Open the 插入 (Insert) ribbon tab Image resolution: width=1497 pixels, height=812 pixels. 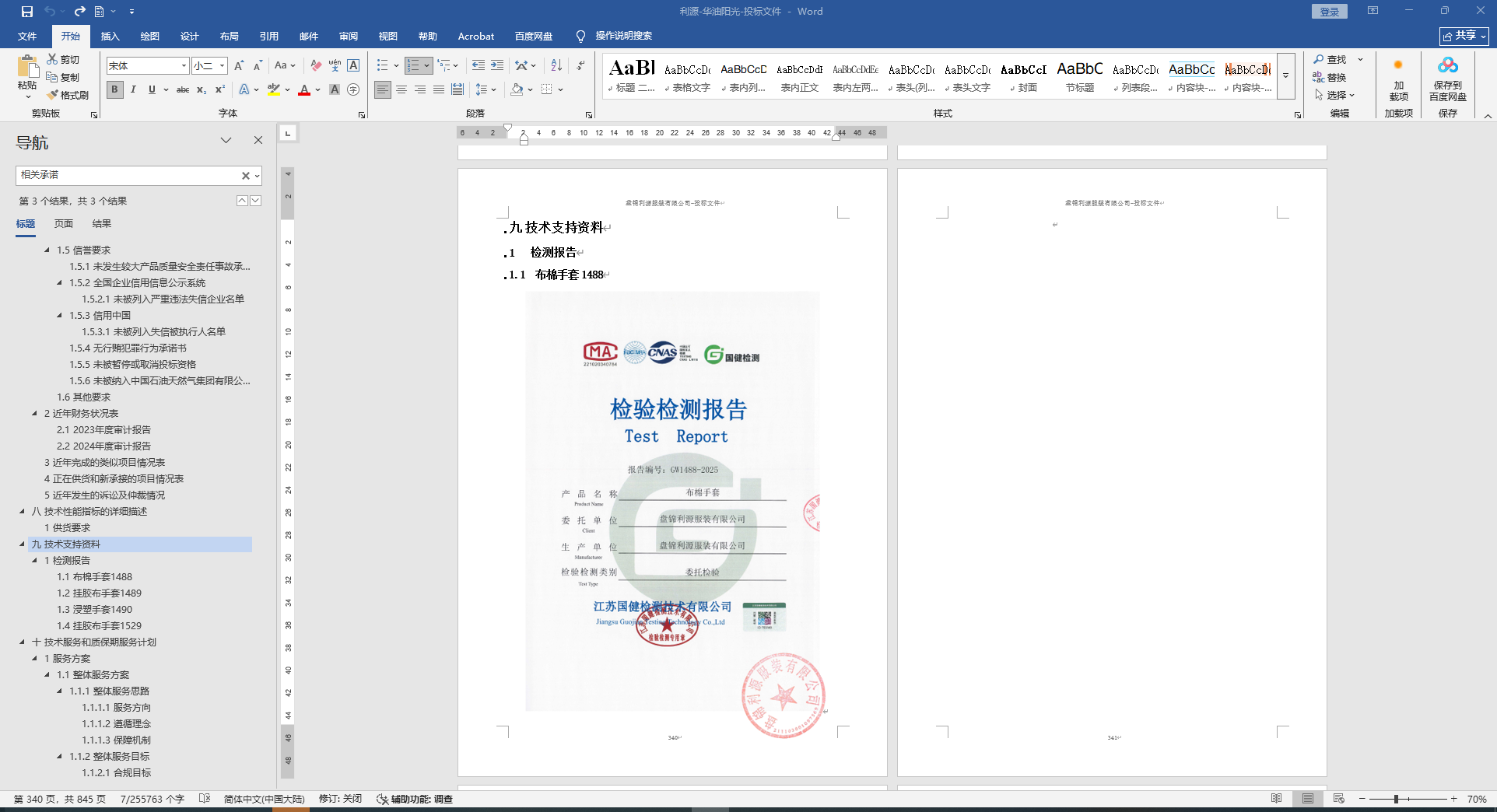[110, 37]
